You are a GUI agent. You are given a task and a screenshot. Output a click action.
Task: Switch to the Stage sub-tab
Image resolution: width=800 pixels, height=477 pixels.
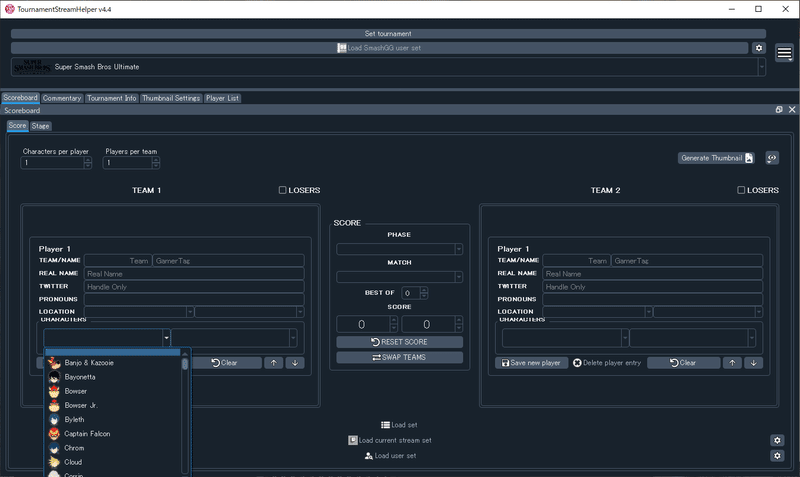pyautogui.click(x=40, y=126)
